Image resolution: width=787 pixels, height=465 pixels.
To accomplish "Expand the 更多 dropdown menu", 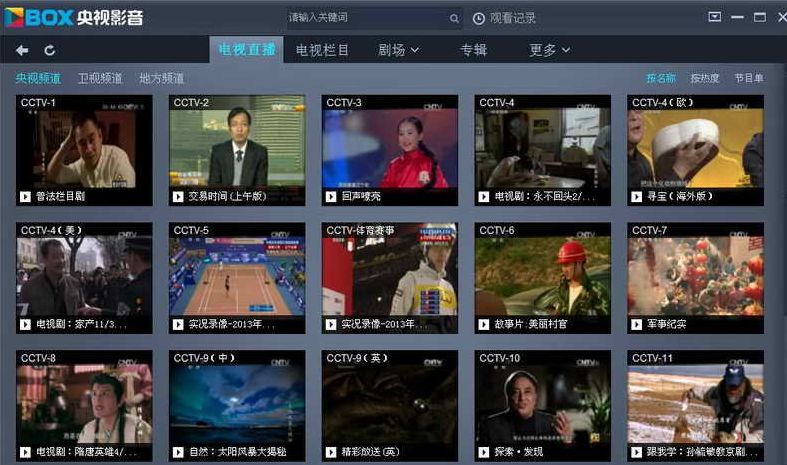I will 549,50.
